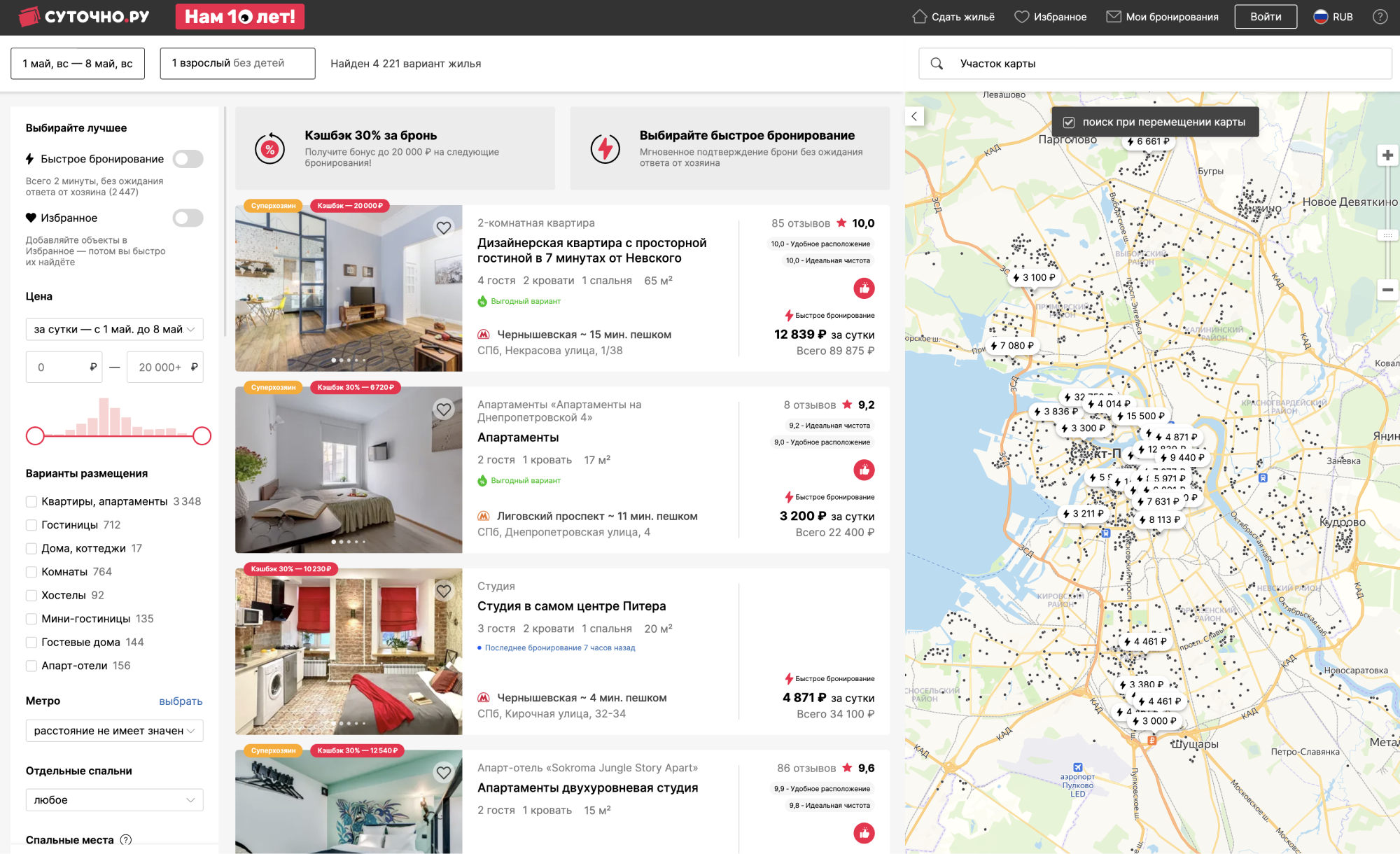This screenshot has width=1400, height=854.
Task: Check Гостевые дома checkbox
Action: tap(31, 642)
